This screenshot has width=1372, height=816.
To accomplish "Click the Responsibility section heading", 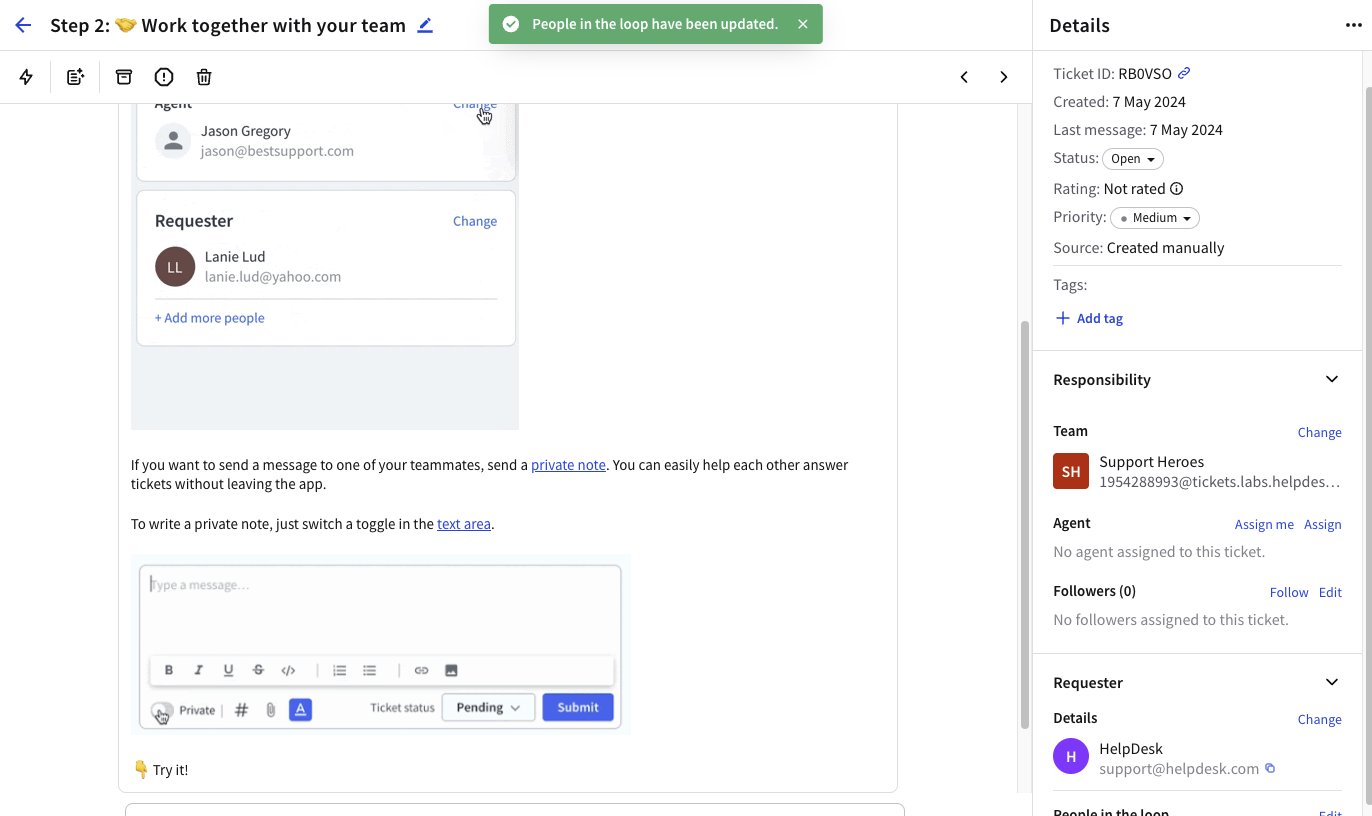I will click(1102, 380).
